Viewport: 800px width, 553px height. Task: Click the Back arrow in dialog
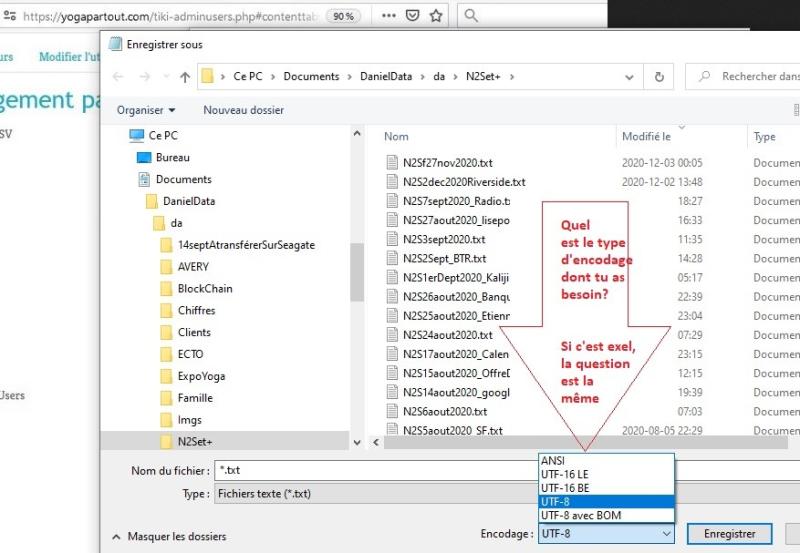pyautogui.click(x=119, y=77)
